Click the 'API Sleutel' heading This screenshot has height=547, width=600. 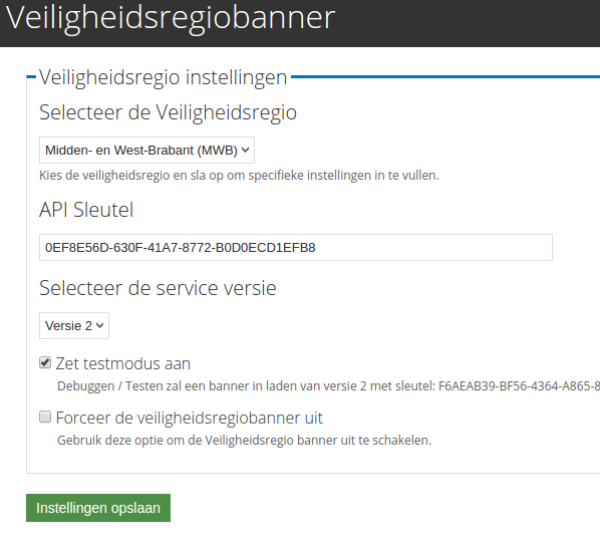(x=86, y=209)
